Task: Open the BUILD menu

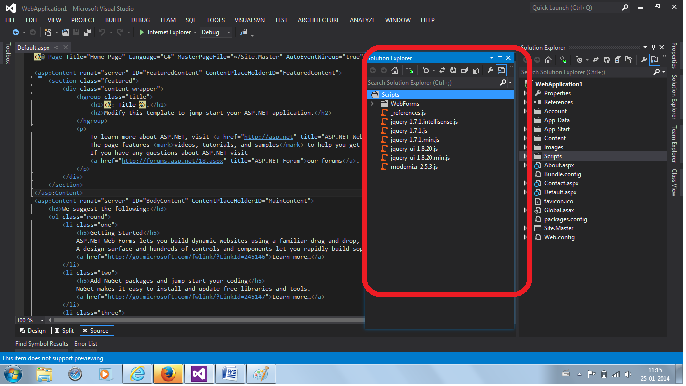Action: click(x=113, y=20)
